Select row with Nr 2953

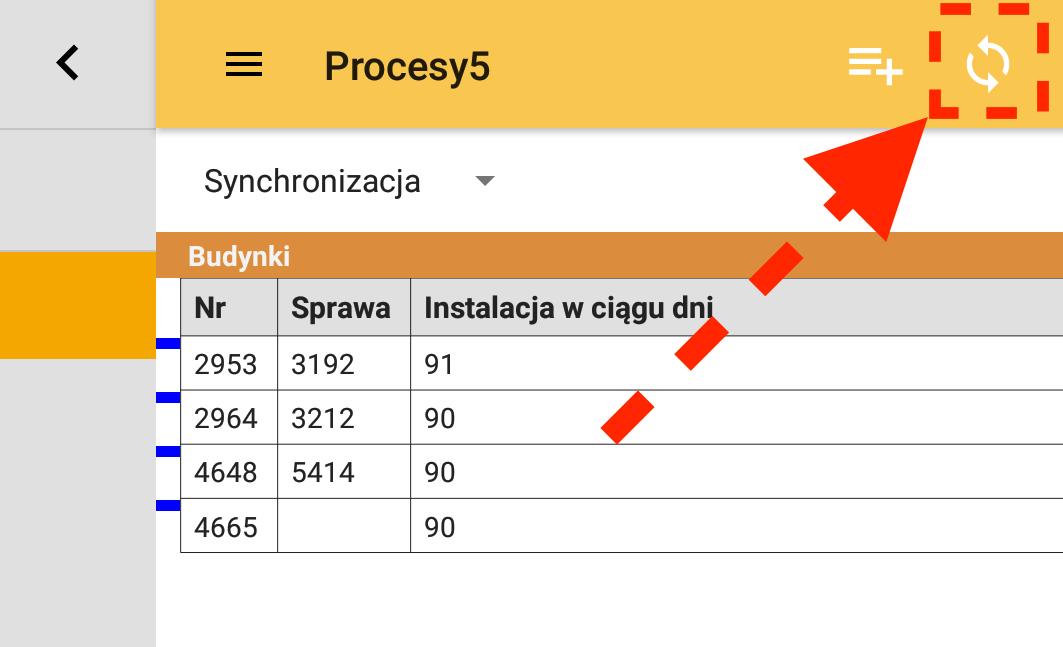point(226,364)
